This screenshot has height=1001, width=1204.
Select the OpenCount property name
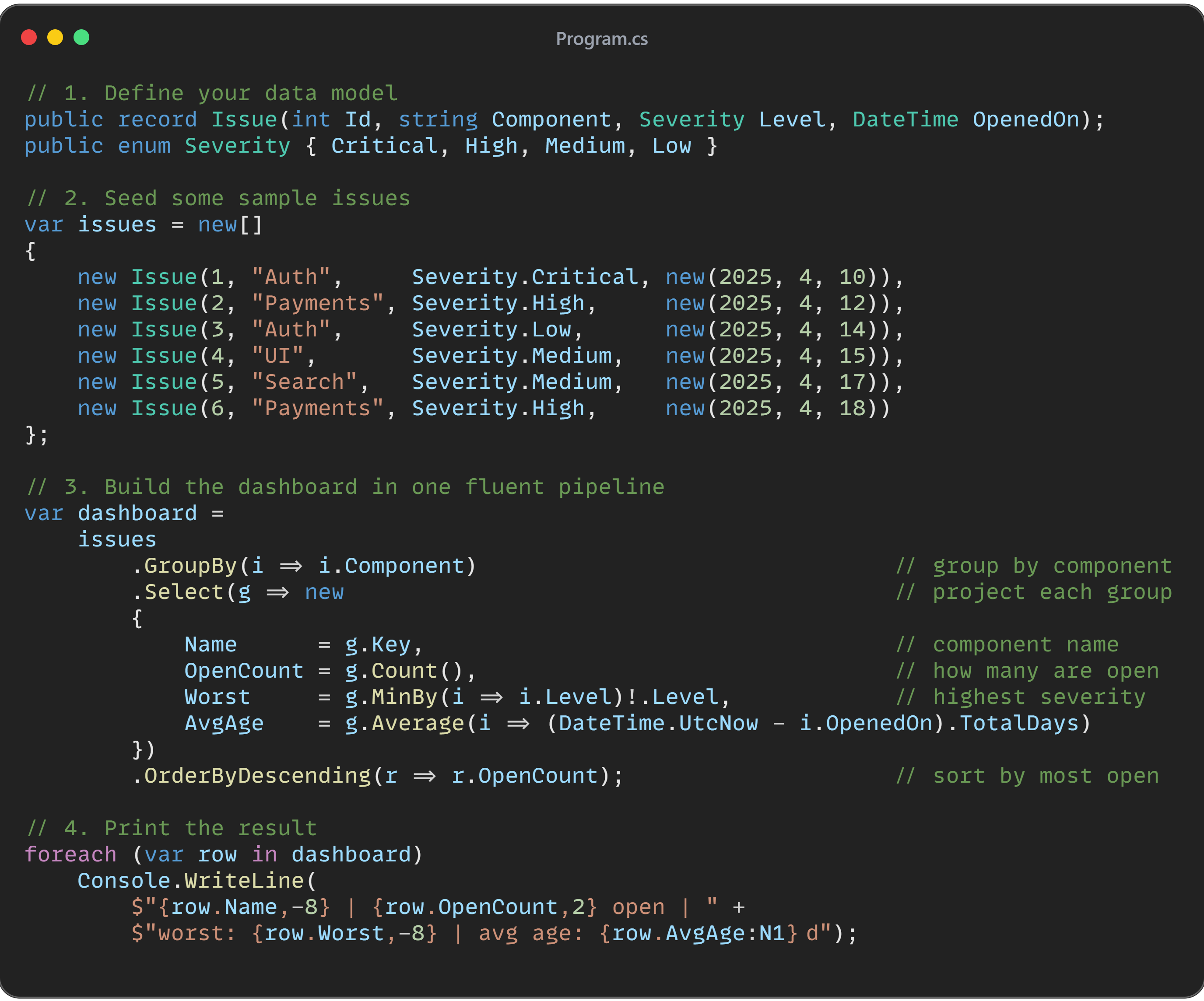(244, 670)
